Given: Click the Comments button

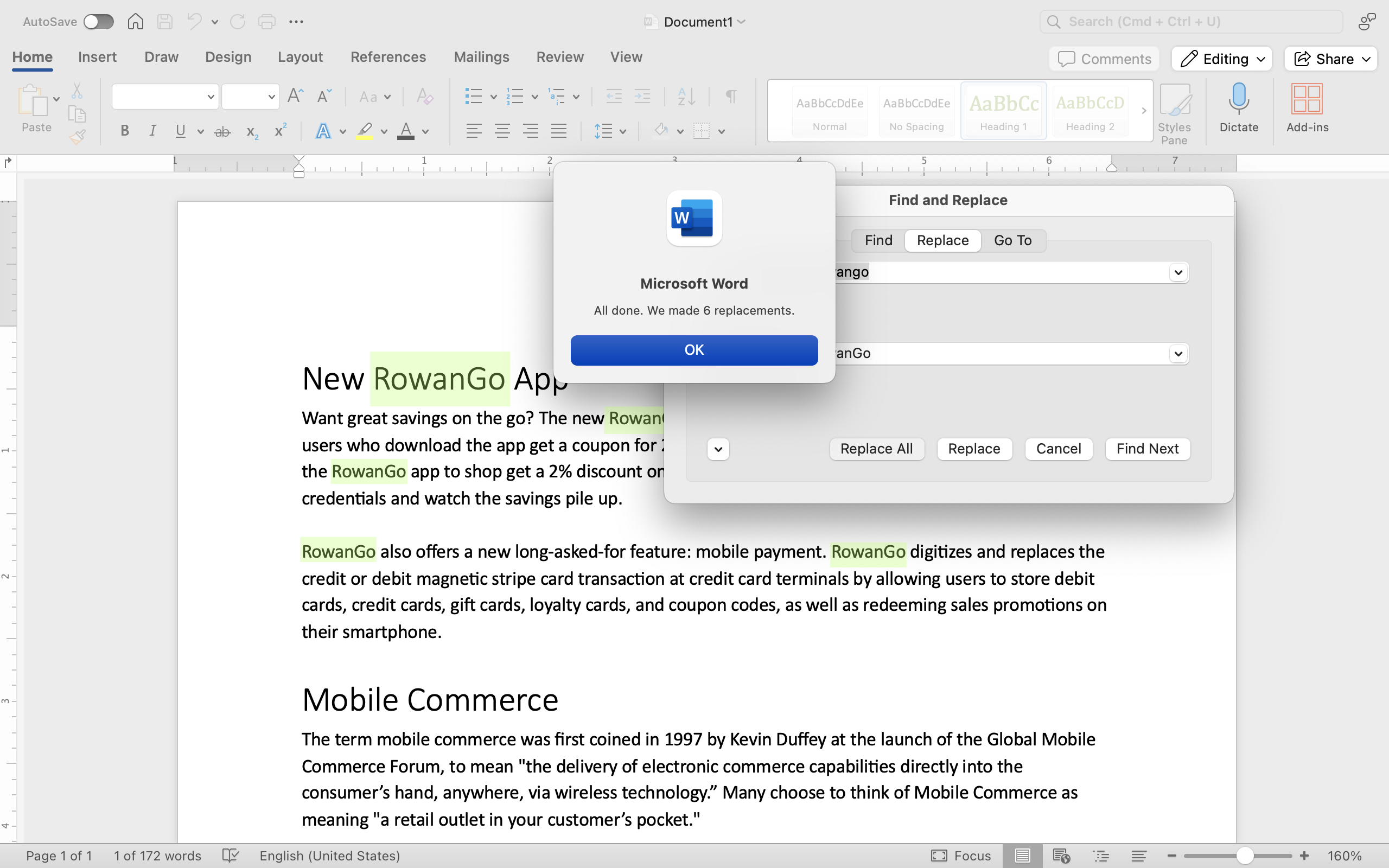Looking at the screenshot, I should click(x=1104, y=59).
